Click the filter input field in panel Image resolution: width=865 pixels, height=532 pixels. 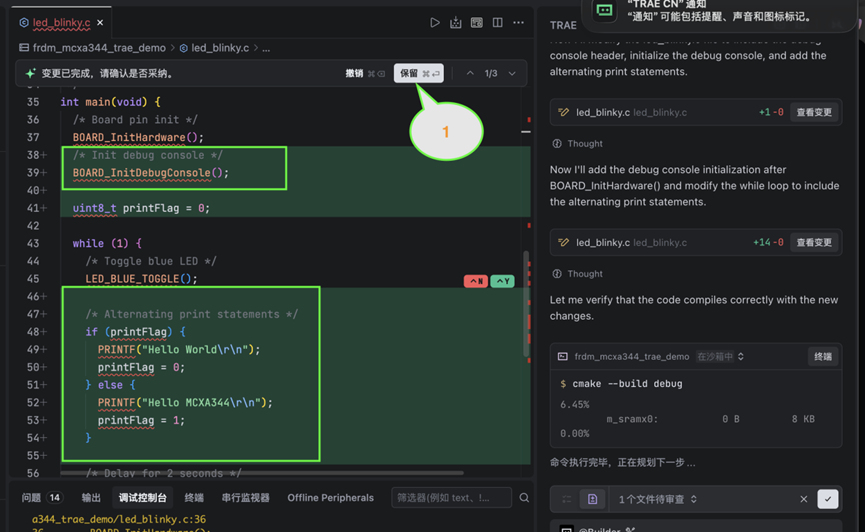pyautogui.click(x=451, y=498)
